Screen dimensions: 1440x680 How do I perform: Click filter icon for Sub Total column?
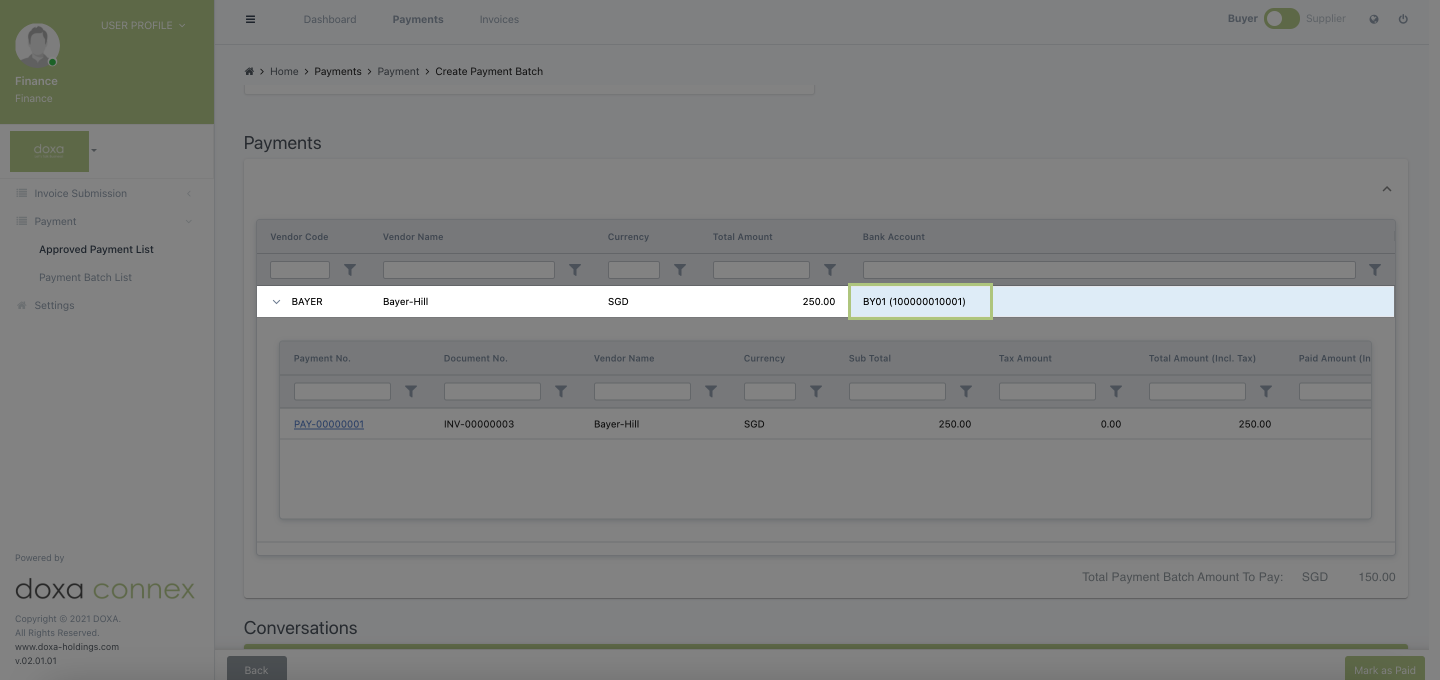click(966, 392)
